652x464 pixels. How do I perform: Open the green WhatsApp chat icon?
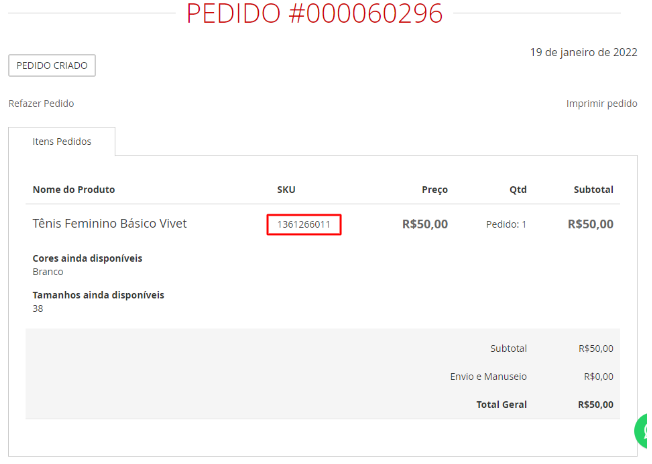(x=644, y=431)
